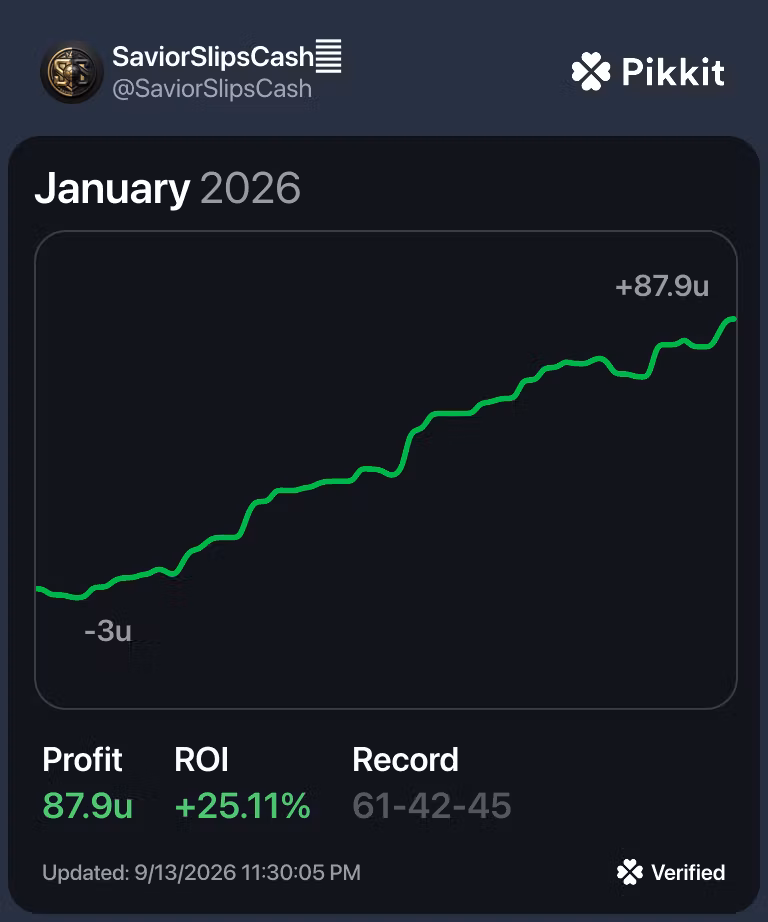Click the +25.11% ROI value
Image resolution: width=768 pixels, height=922 pixels.
point(242,805)
